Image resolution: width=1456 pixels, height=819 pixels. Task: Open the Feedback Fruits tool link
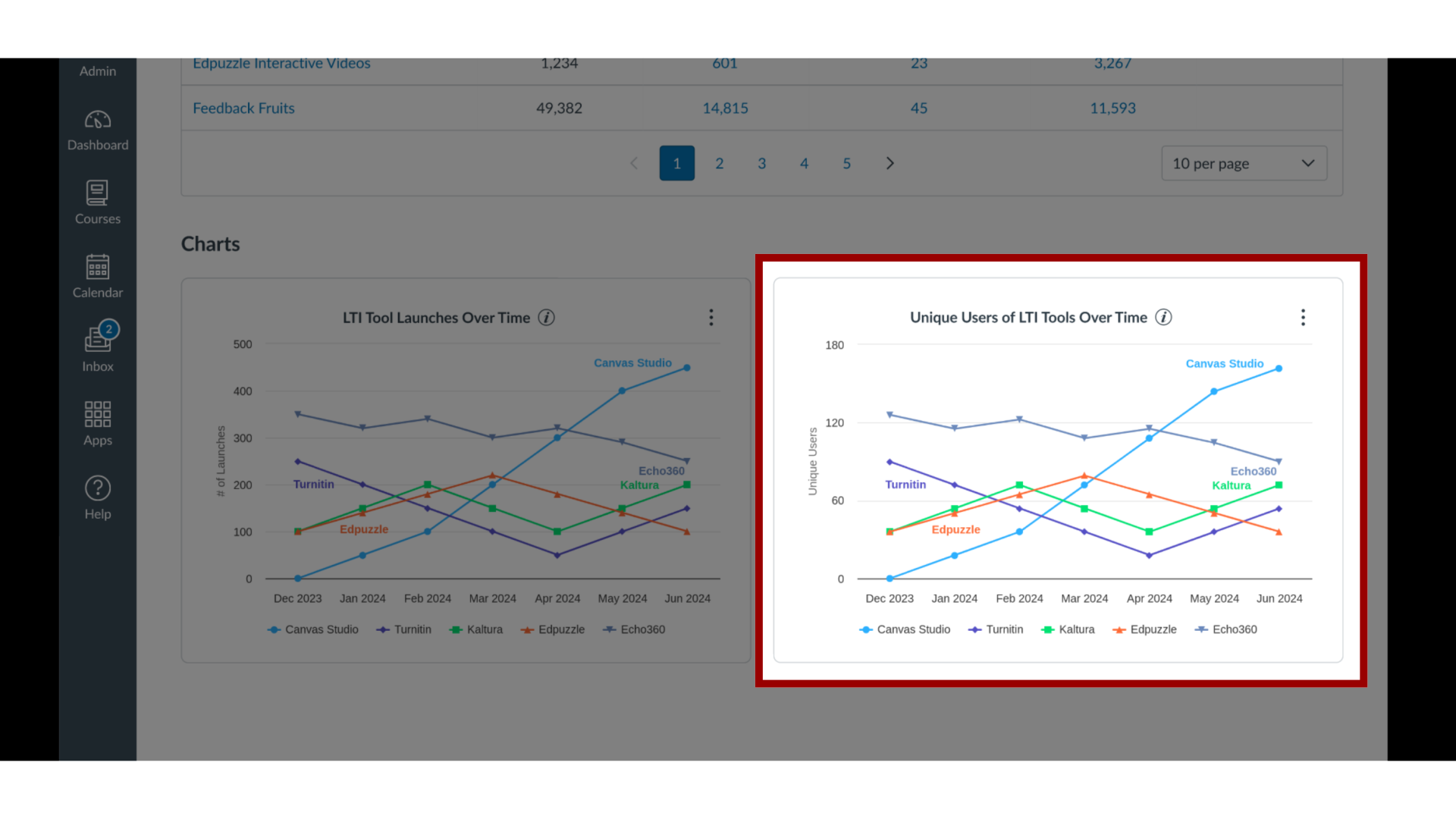[x=243, y=108]
